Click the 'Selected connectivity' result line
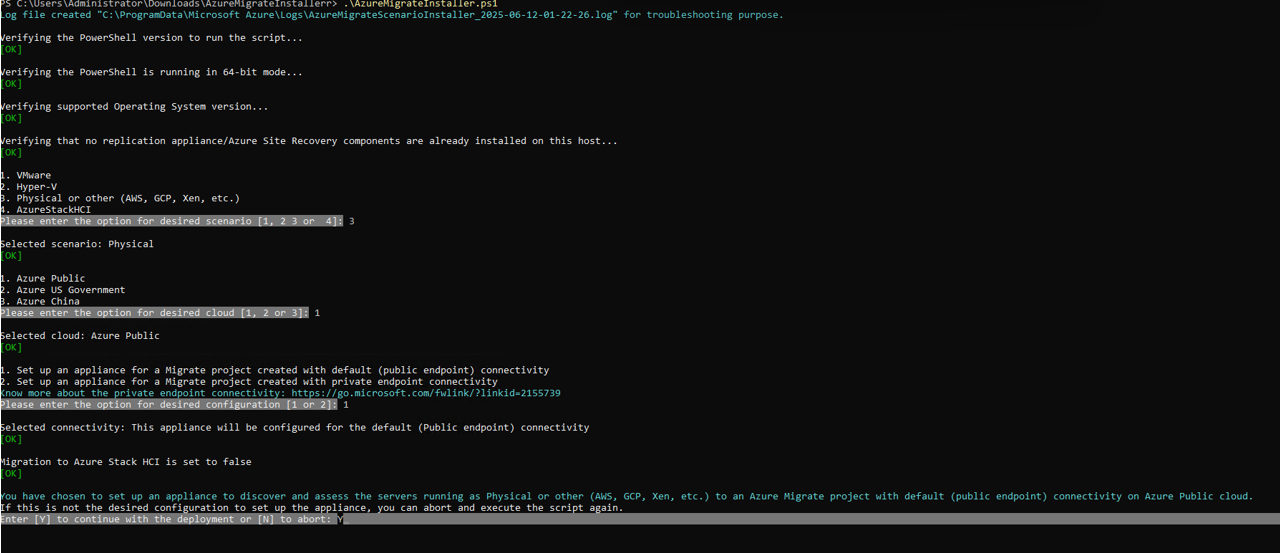The height and width of the screenshot is (553, 1280). pyautogui.click(x=295, y=427)
